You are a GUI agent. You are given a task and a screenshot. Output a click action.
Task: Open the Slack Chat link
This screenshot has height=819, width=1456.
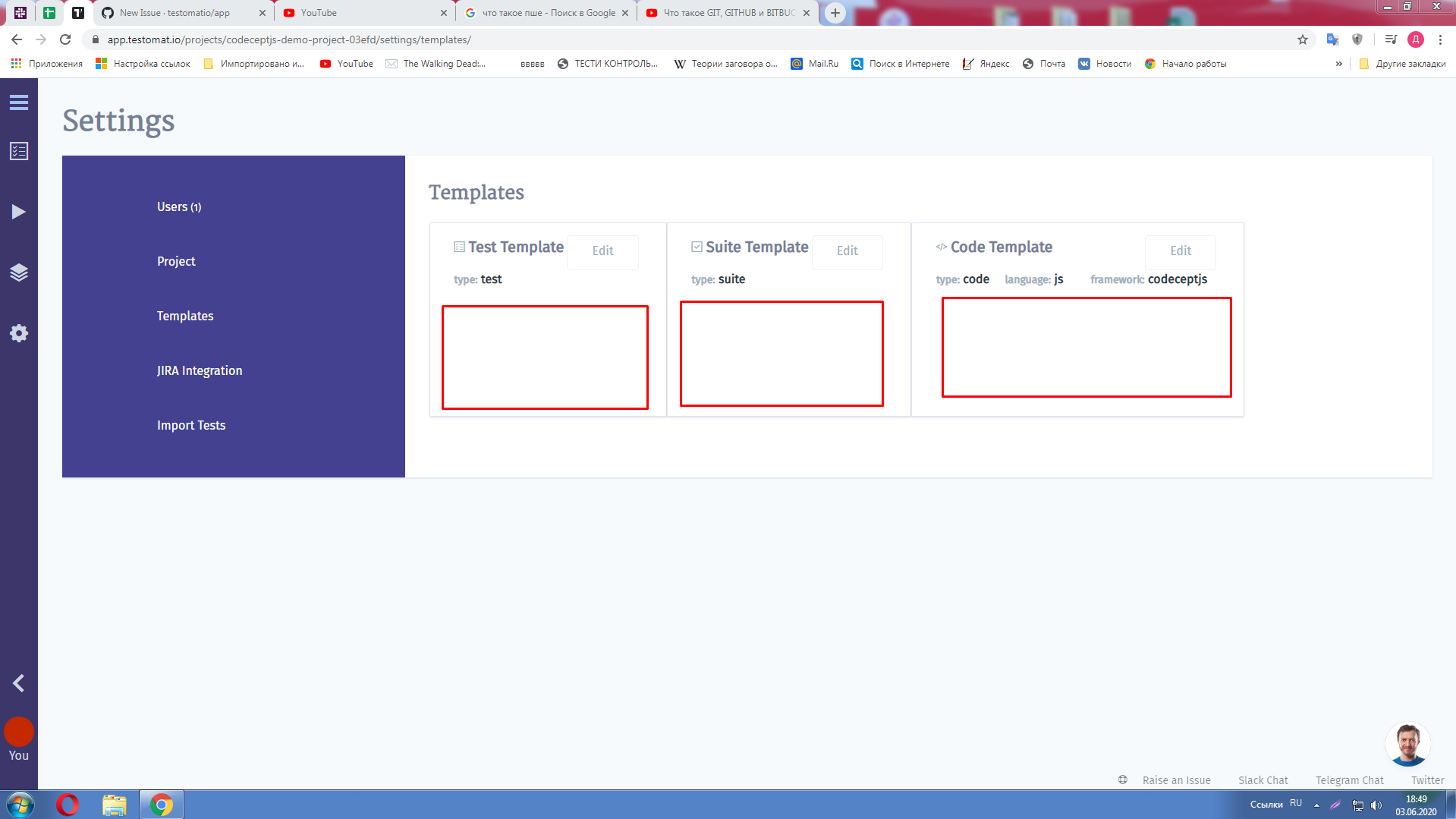(x=1263, y=780)
